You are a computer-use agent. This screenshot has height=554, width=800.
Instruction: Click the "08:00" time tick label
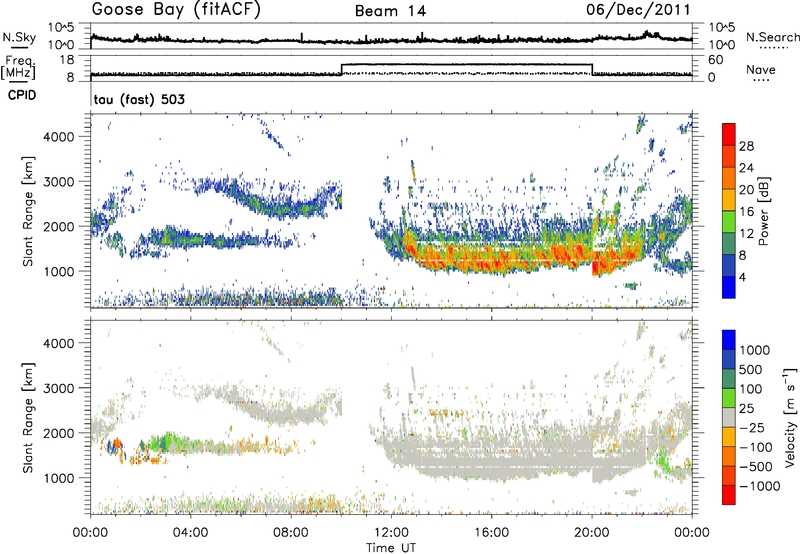pos(291,533)
